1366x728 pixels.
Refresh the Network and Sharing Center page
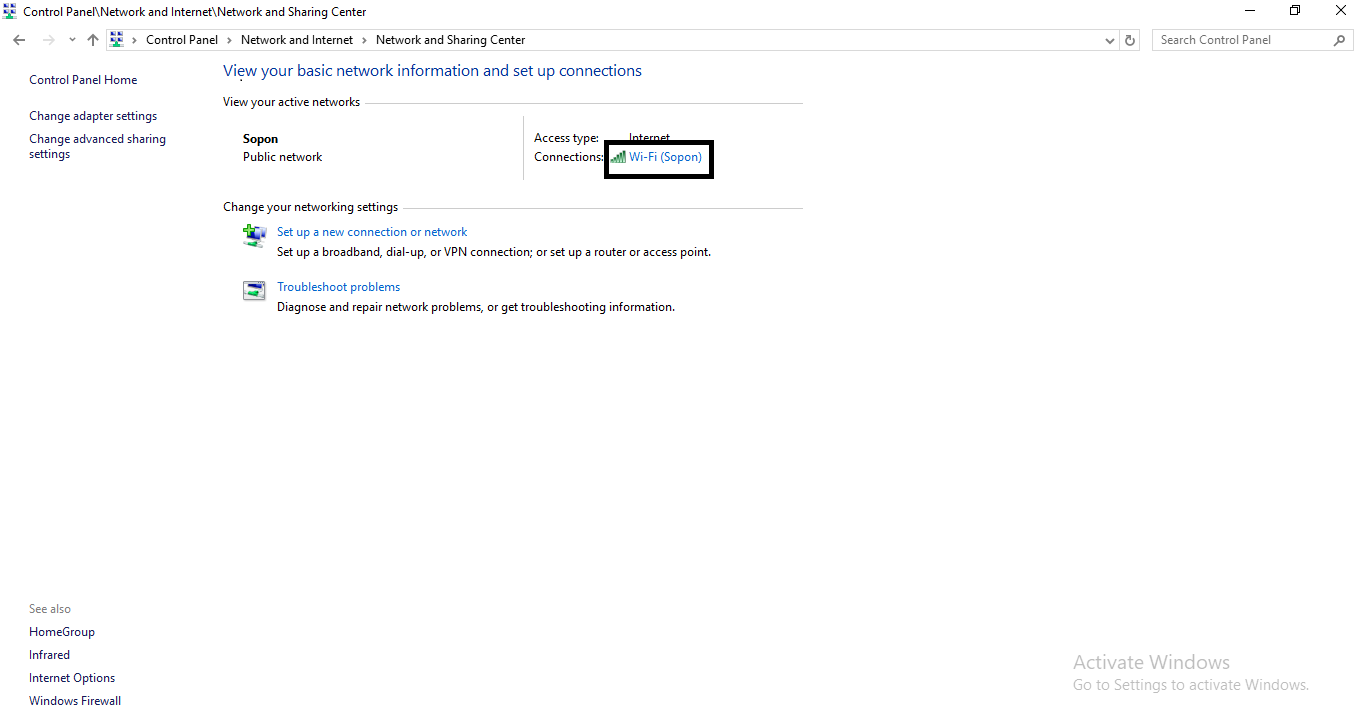click(x=1130, y=40)
